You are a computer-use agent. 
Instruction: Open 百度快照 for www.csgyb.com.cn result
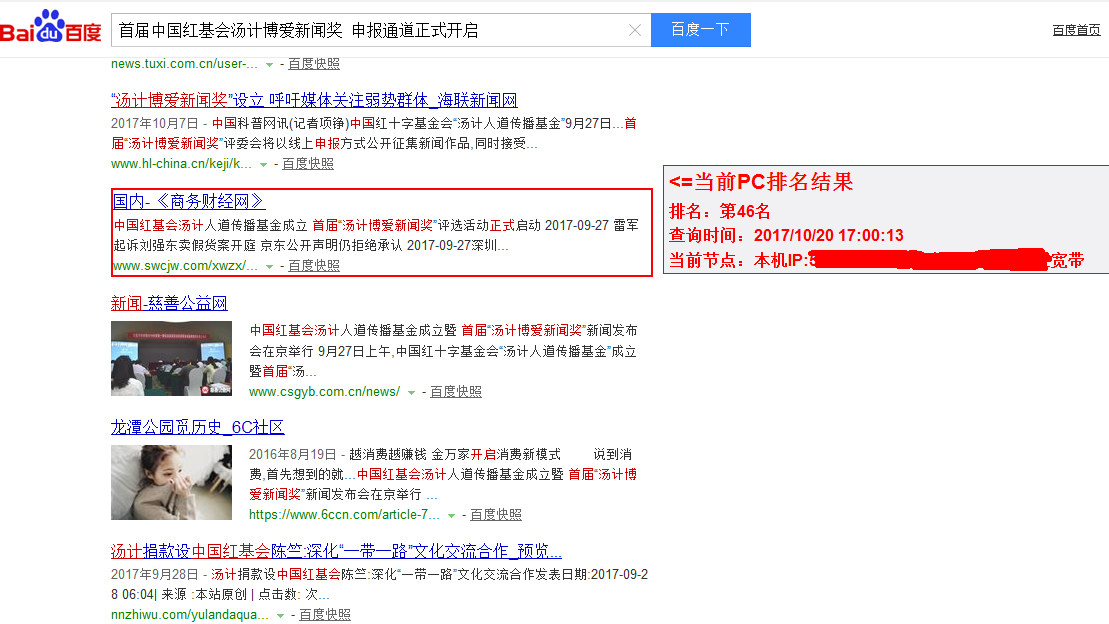pos(455,391)
